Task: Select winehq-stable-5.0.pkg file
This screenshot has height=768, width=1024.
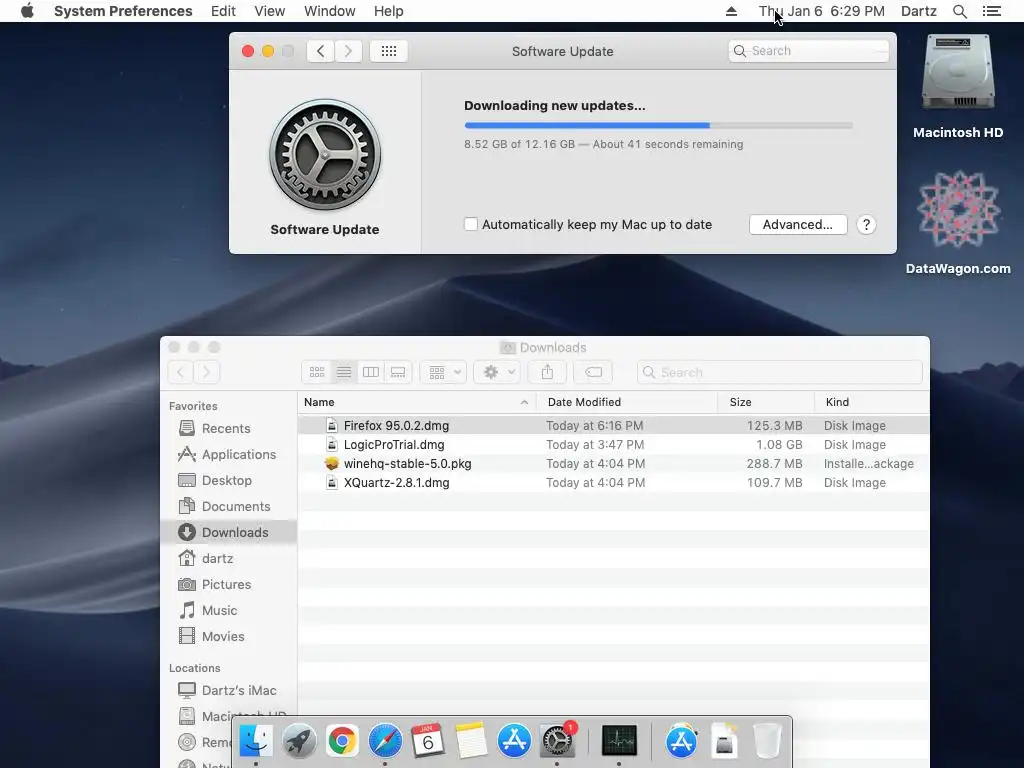Action: point(613,464)
